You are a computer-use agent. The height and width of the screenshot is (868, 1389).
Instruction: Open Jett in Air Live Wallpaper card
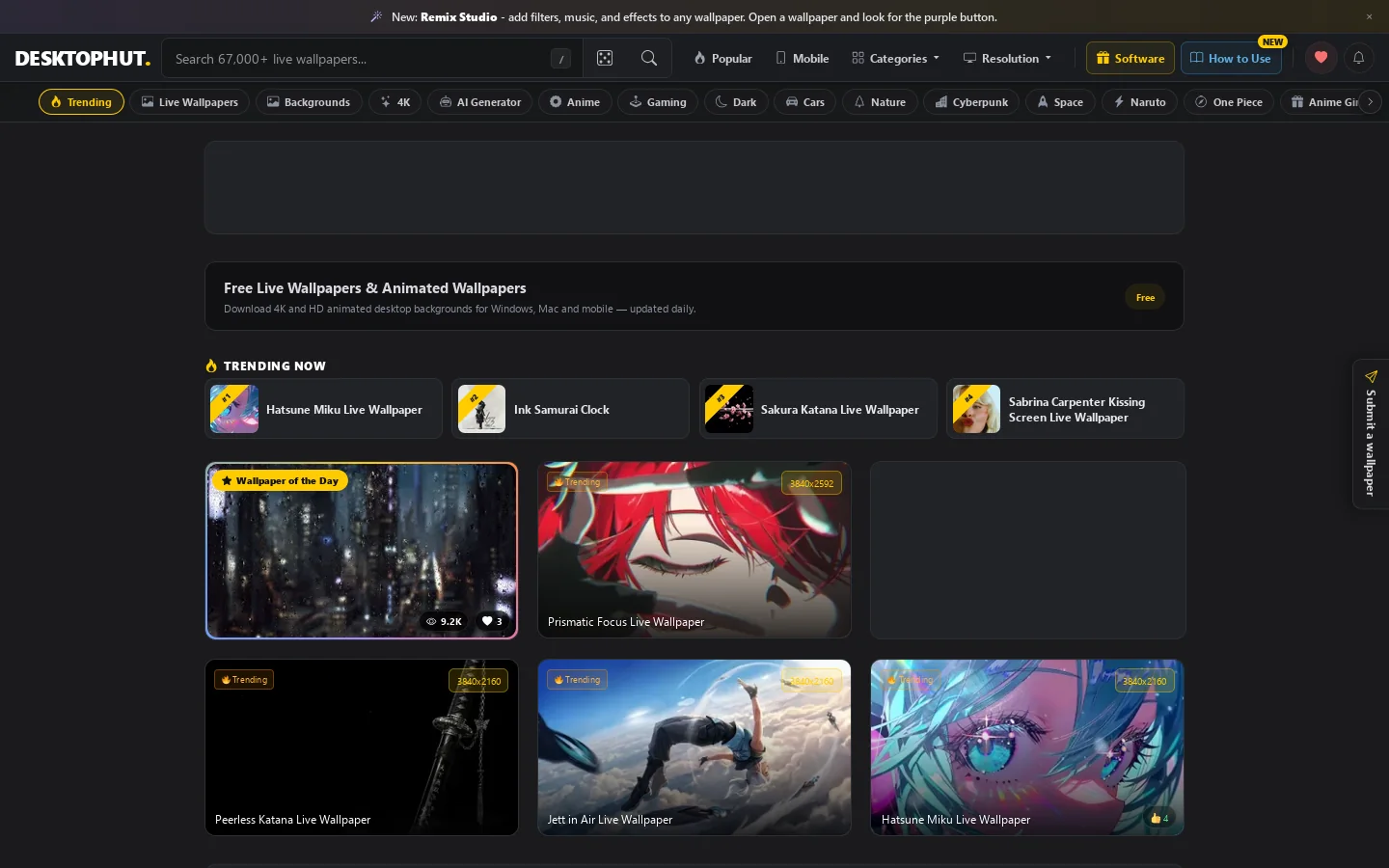[x=694, y=747]
